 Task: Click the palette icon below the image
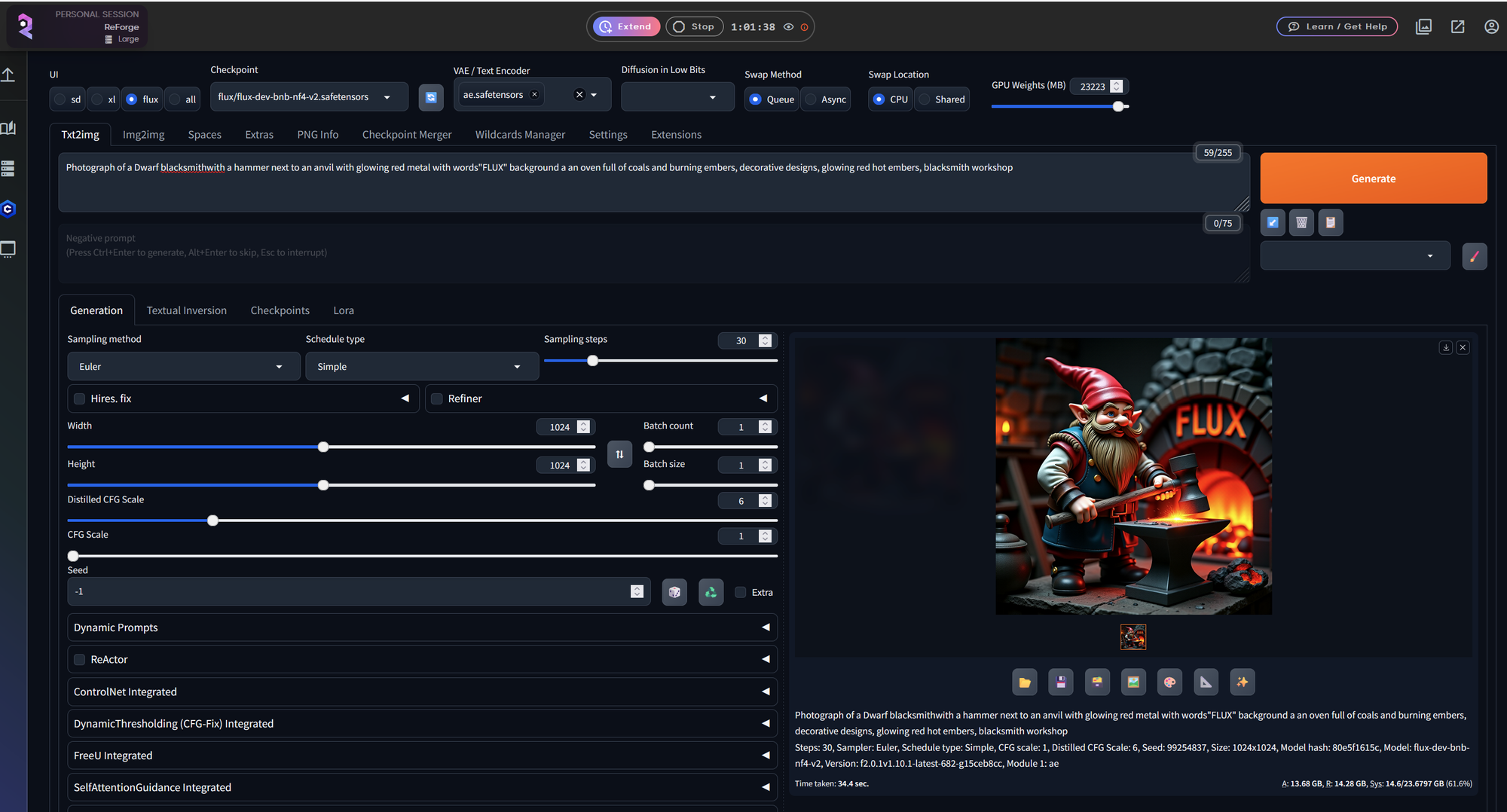coord(1169,682)
